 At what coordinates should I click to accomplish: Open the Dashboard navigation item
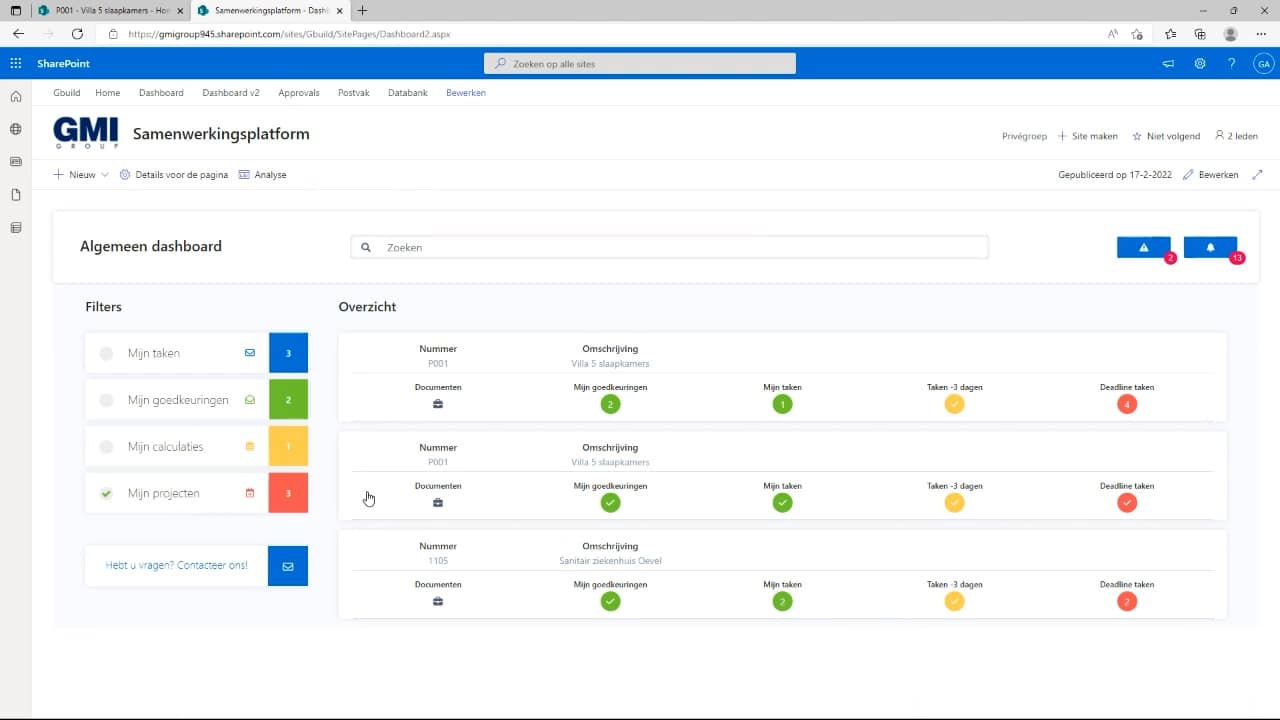point(161,93)
